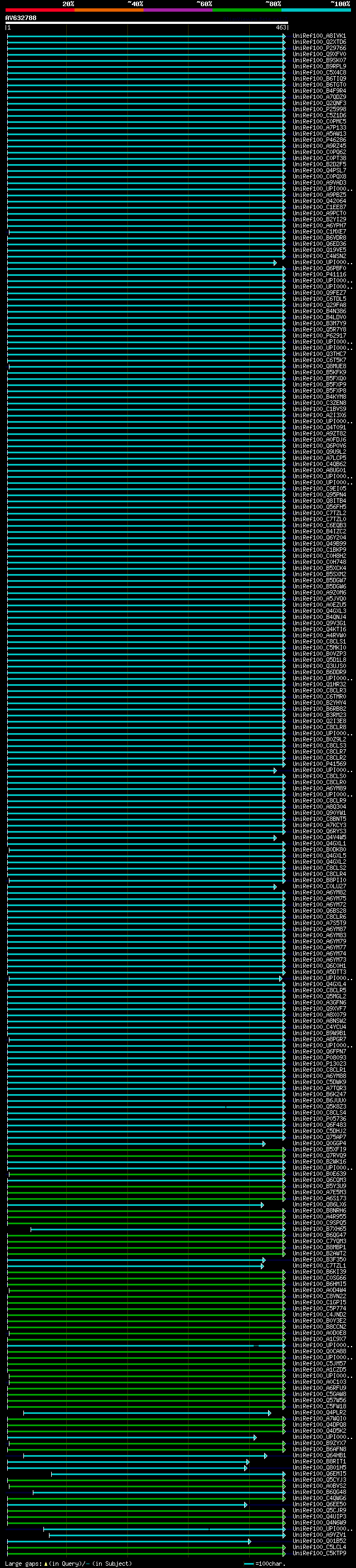Click the UniRef100_B8CCN2 label

click(319, 1327)
